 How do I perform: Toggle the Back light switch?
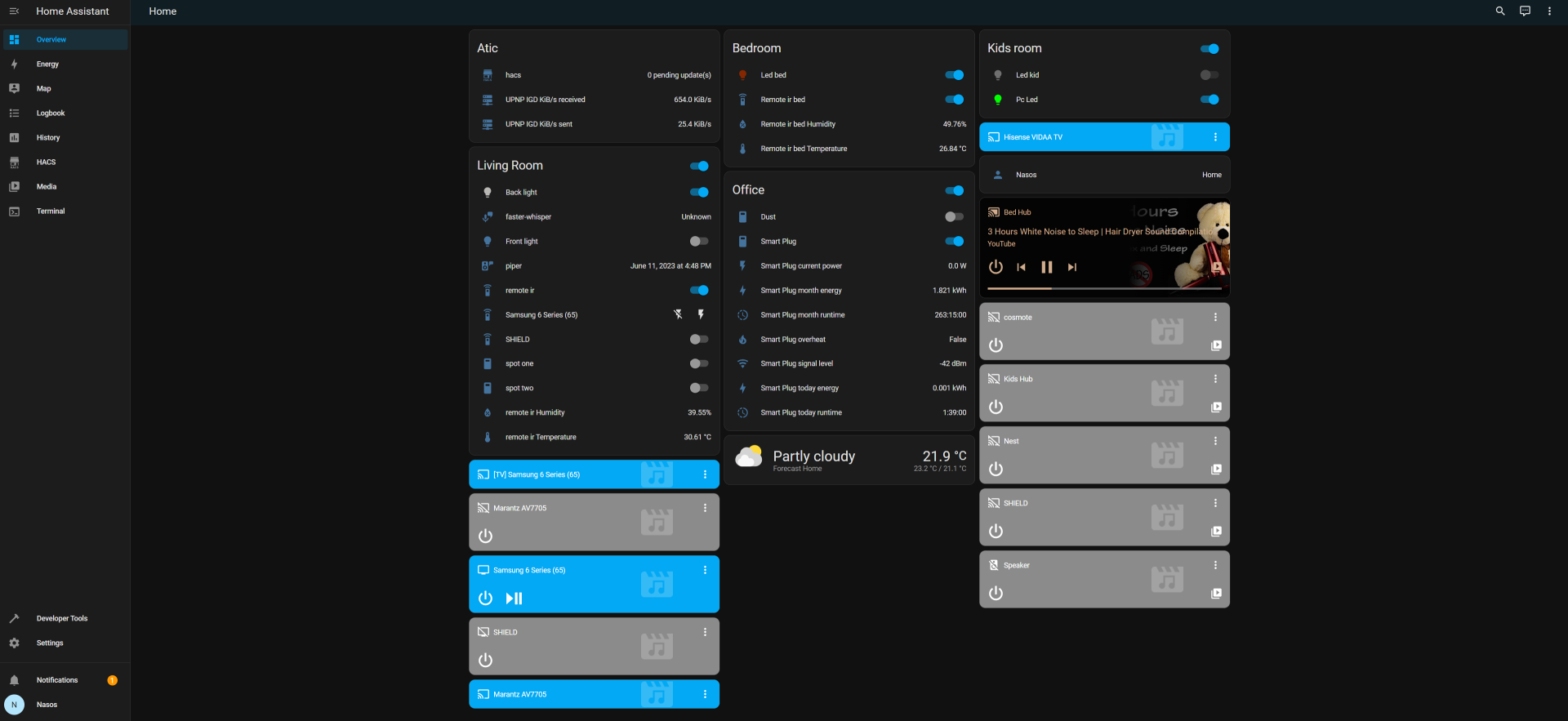[699, 193]
